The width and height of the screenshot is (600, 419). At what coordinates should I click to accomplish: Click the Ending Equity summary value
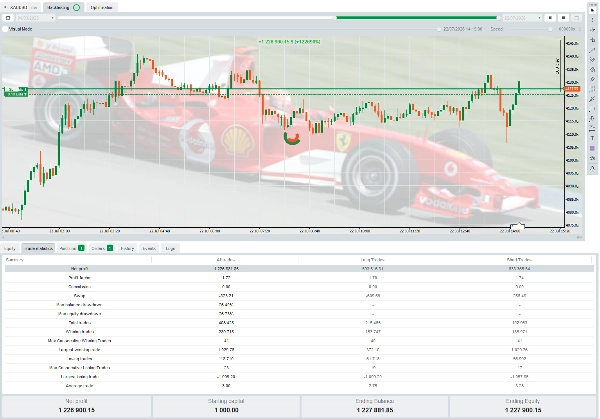(x=523, y=410)
